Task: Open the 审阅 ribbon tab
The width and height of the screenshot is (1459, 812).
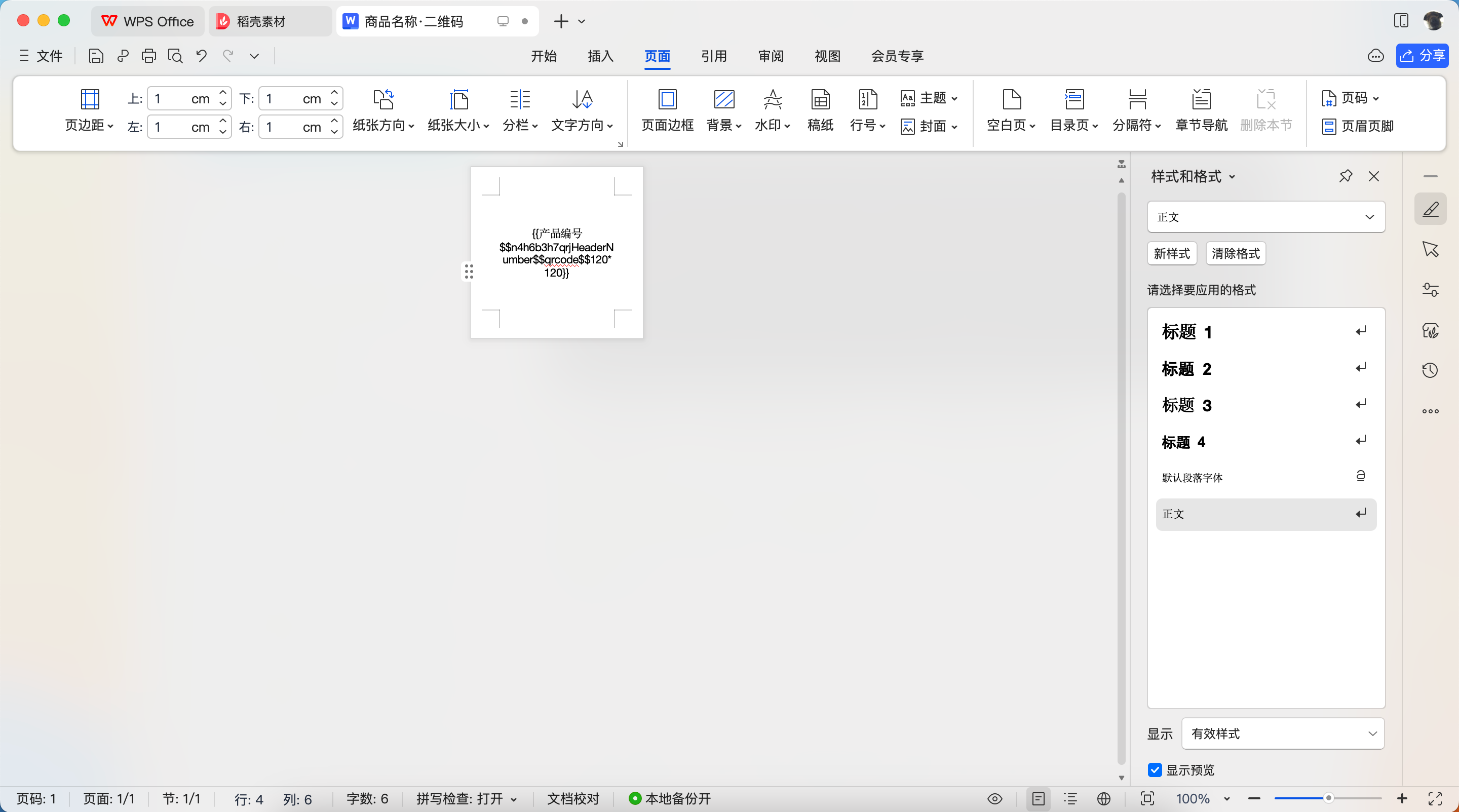Action: pos(770,56)
